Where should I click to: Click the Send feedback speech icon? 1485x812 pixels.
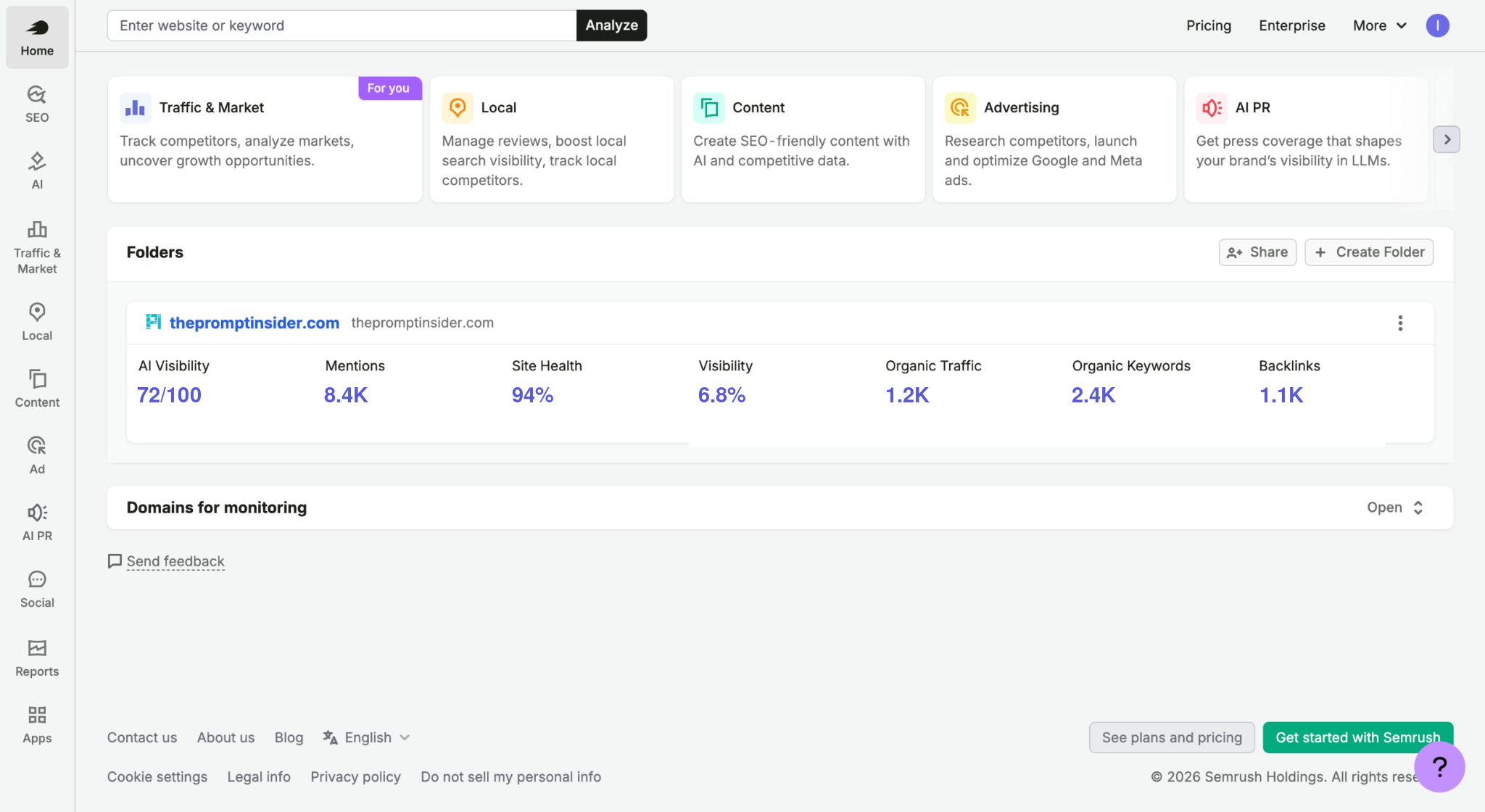115,561
